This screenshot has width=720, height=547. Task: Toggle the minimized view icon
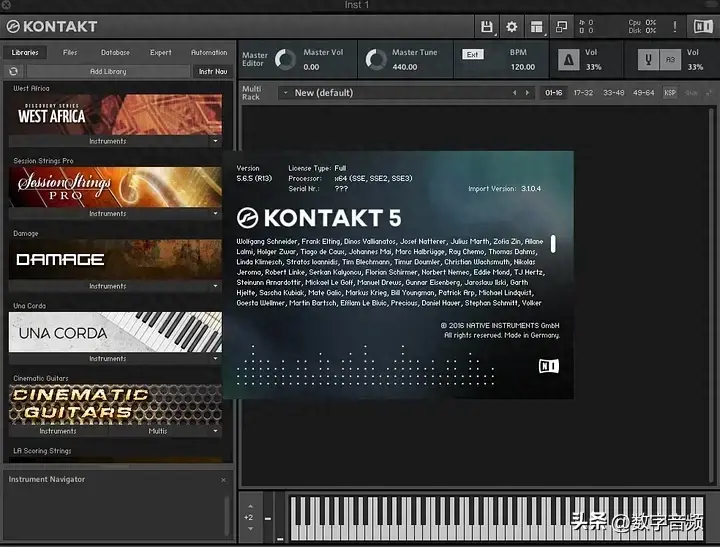coord(561,27)
